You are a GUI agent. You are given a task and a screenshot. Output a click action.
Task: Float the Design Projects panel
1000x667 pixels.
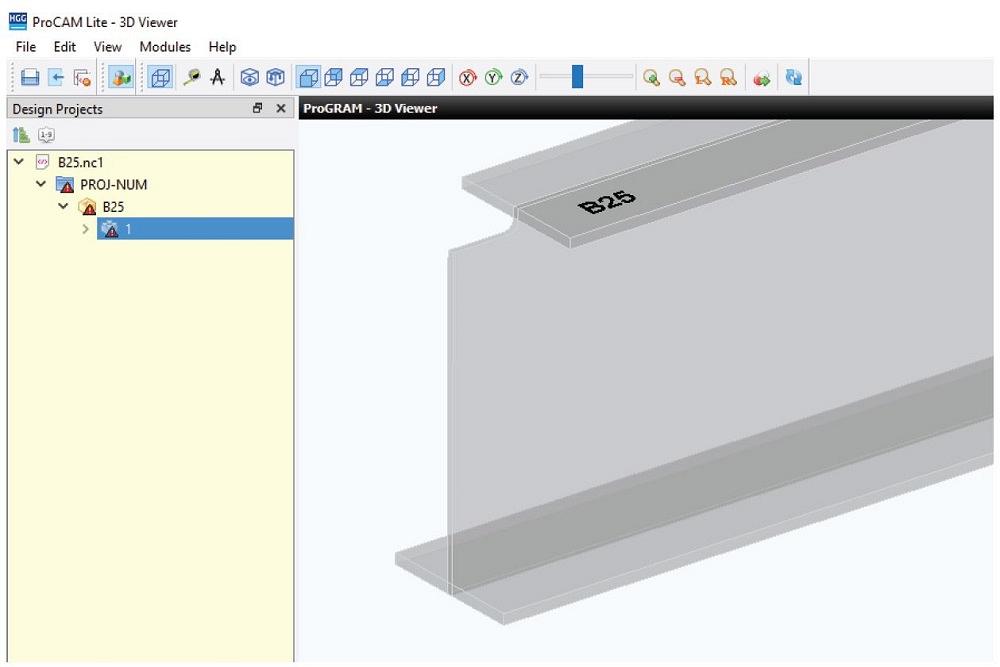[x=258, y=108]
